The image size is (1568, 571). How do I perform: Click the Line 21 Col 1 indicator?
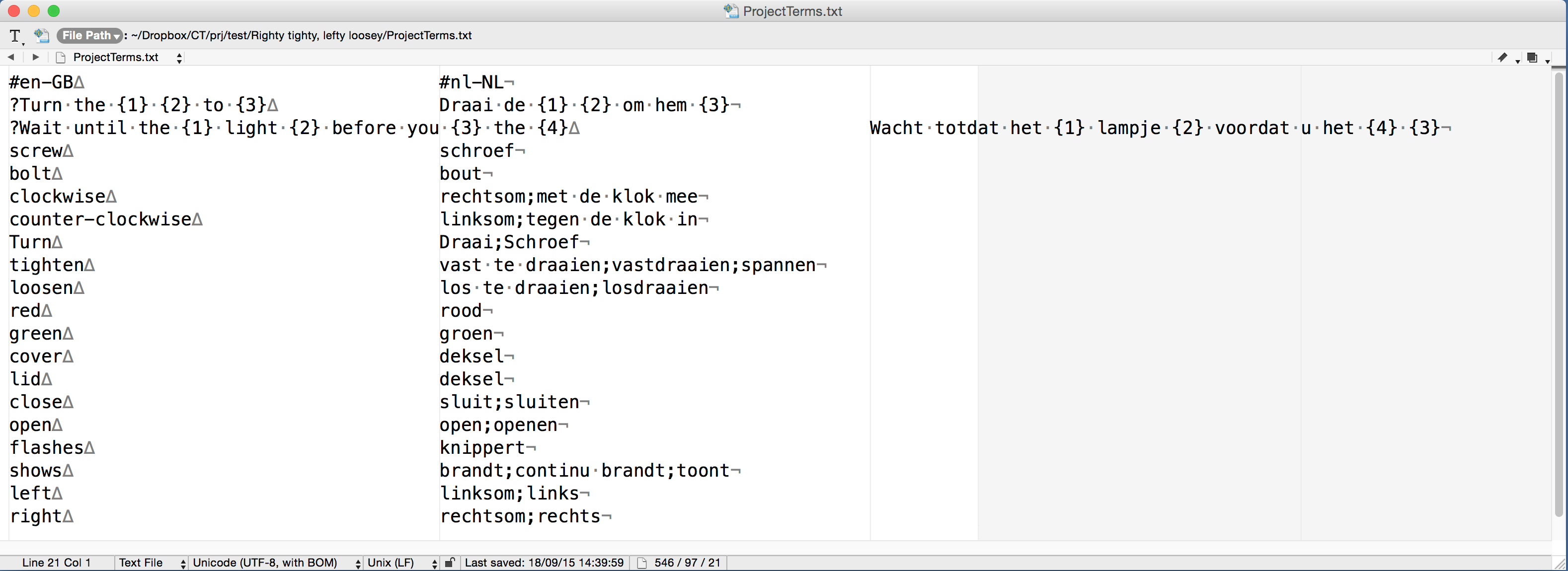point(56,563)
